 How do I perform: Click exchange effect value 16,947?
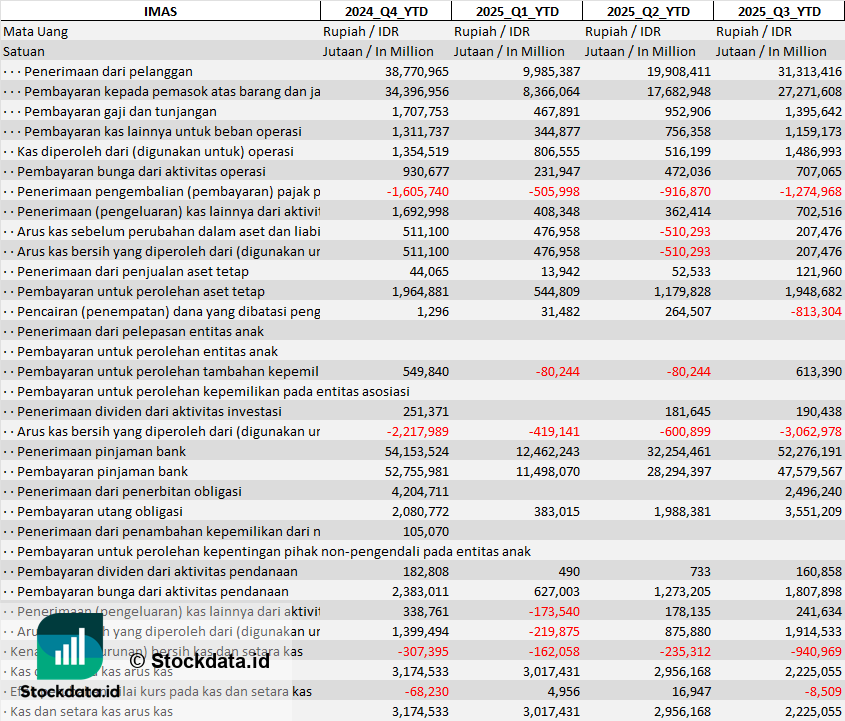pos(691,691)
